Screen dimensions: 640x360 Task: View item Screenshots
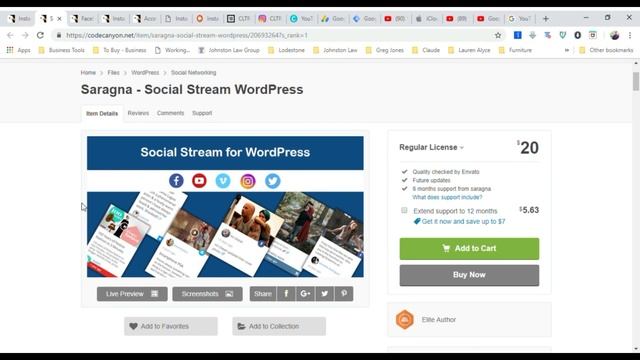[x=207, y=294]
